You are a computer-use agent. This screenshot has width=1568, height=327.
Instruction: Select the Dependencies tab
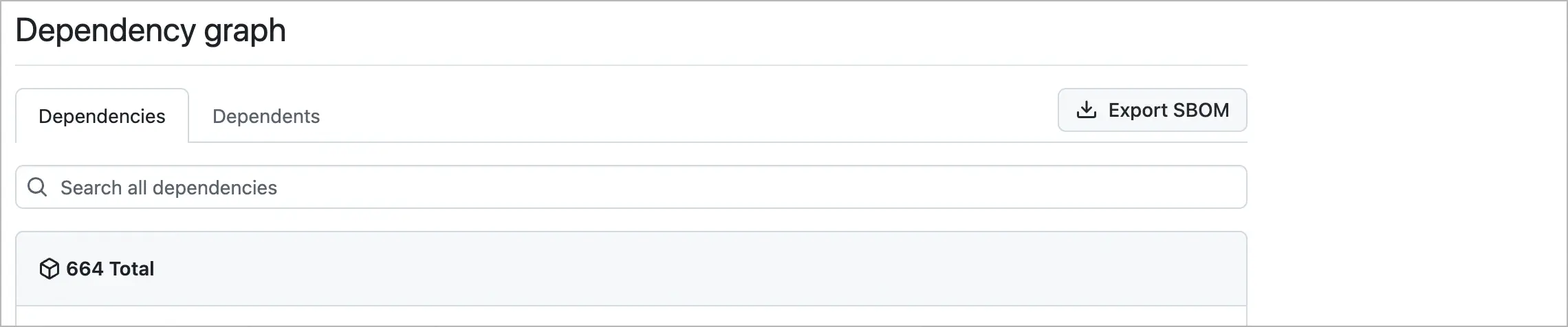tap(102, 116)
